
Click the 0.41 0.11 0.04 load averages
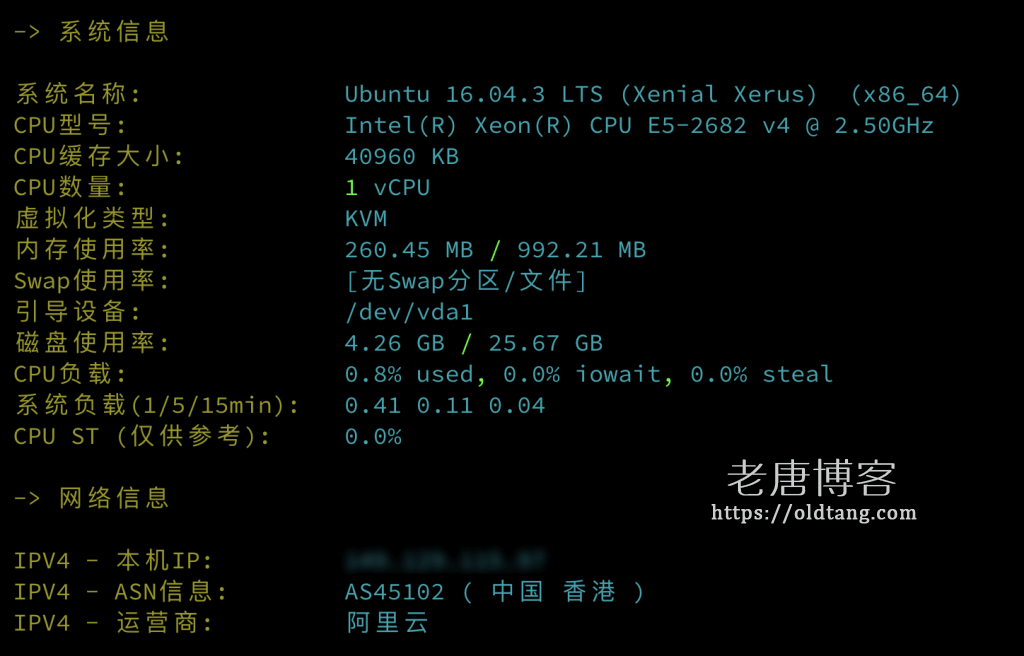click(x=444, y=405)
